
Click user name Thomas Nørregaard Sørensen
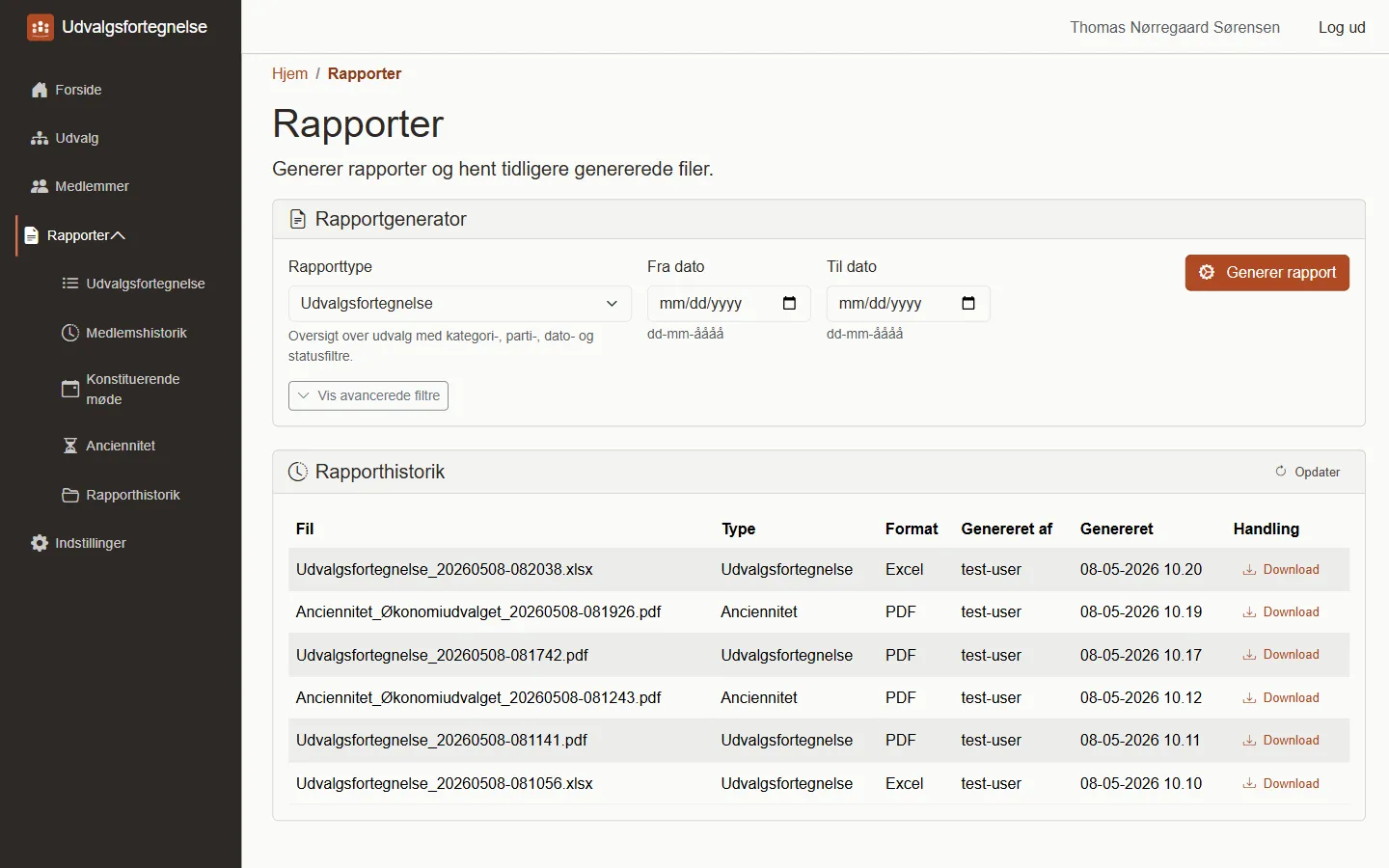click(1175, 27)
